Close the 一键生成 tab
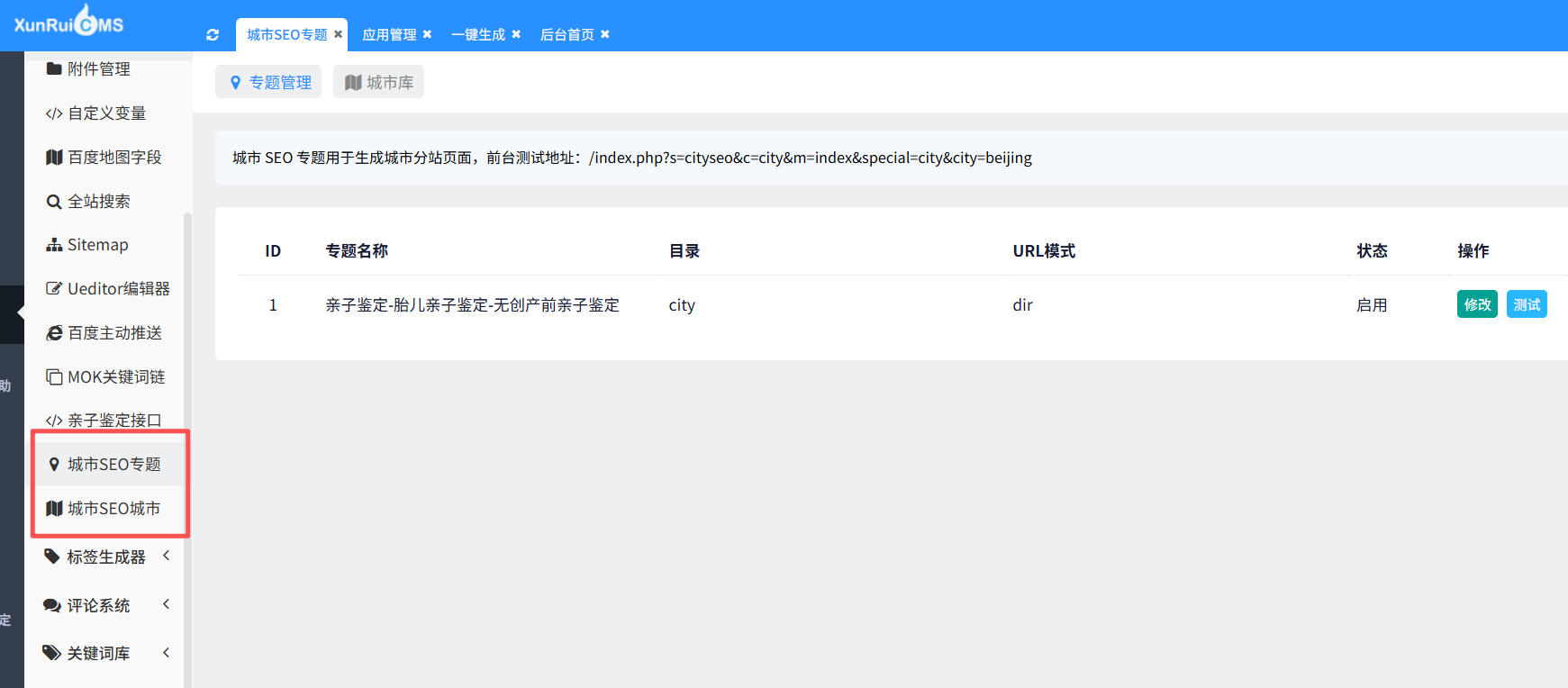The height and width of the screenshot is (688, 1568). [516, 34]
